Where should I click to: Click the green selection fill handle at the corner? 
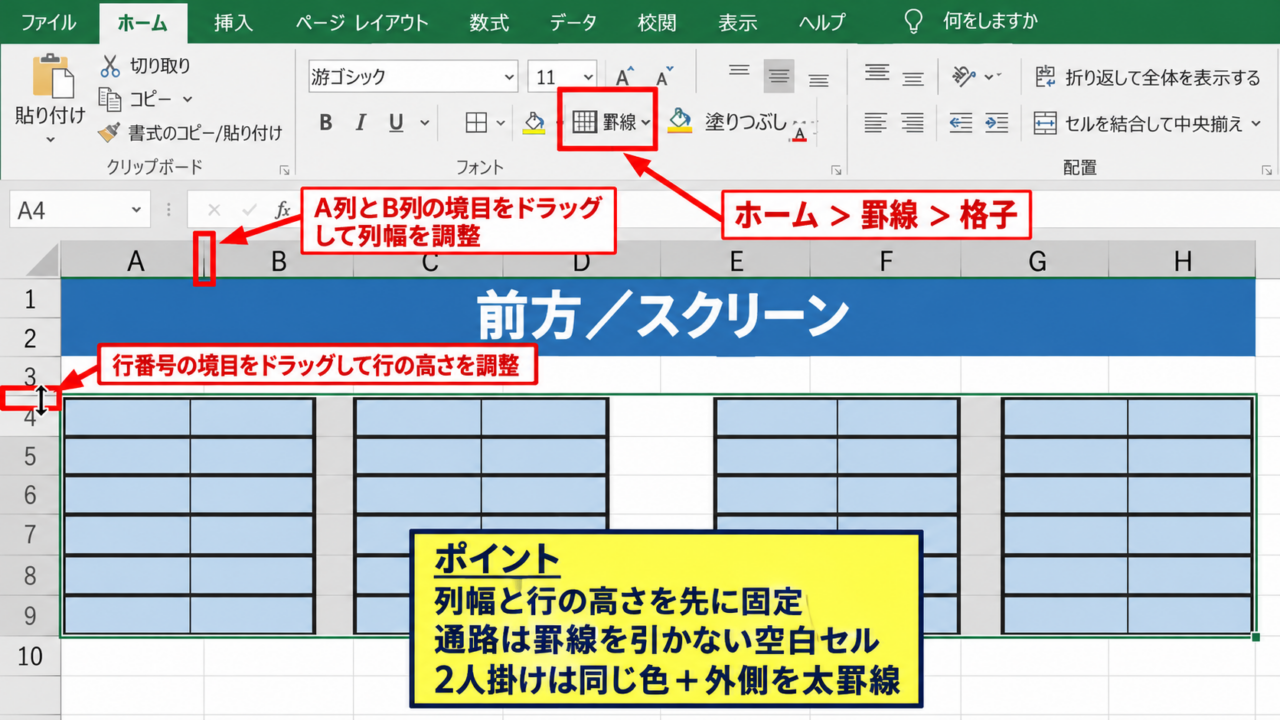point(1255,636)
